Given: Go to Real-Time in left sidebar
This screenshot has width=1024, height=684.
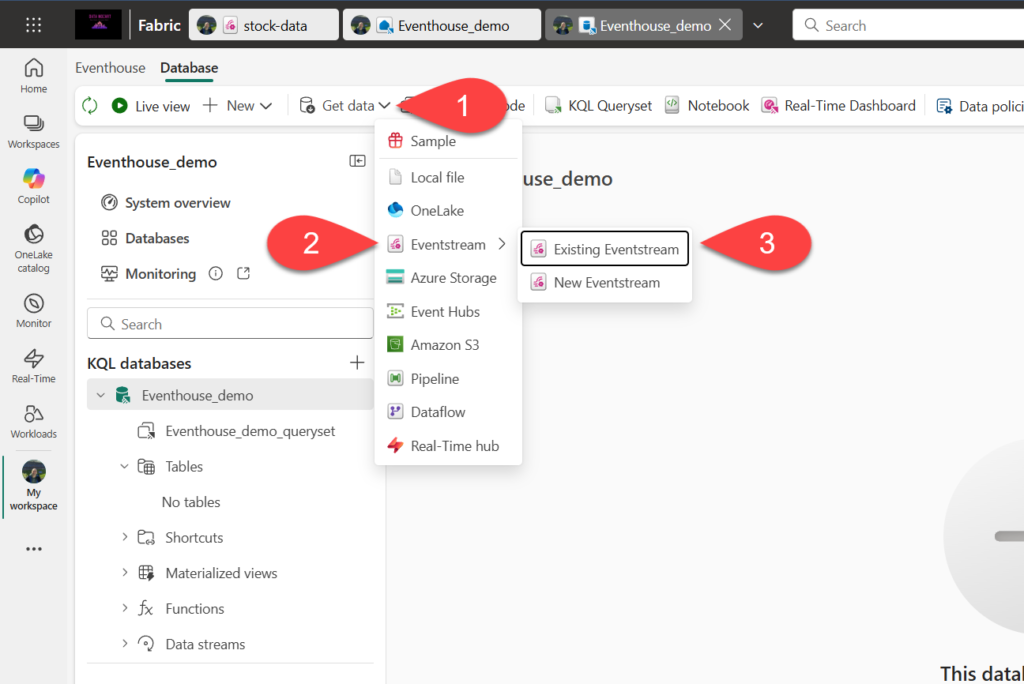Looking at the screenshot, I should point(34,365).
